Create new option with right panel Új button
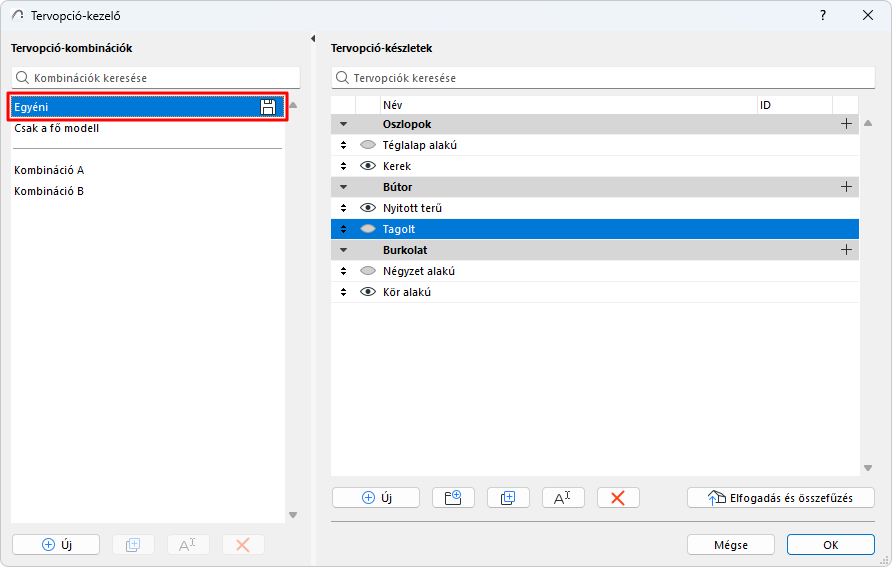This screenshot has width=892, height=567. pyautogui.click(x=376, y=498)
